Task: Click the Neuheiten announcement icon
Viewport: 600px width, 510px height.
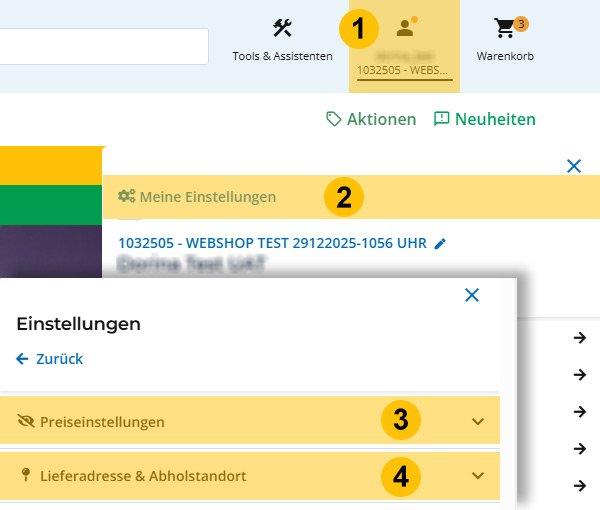Action: click(x=441, y=119)
